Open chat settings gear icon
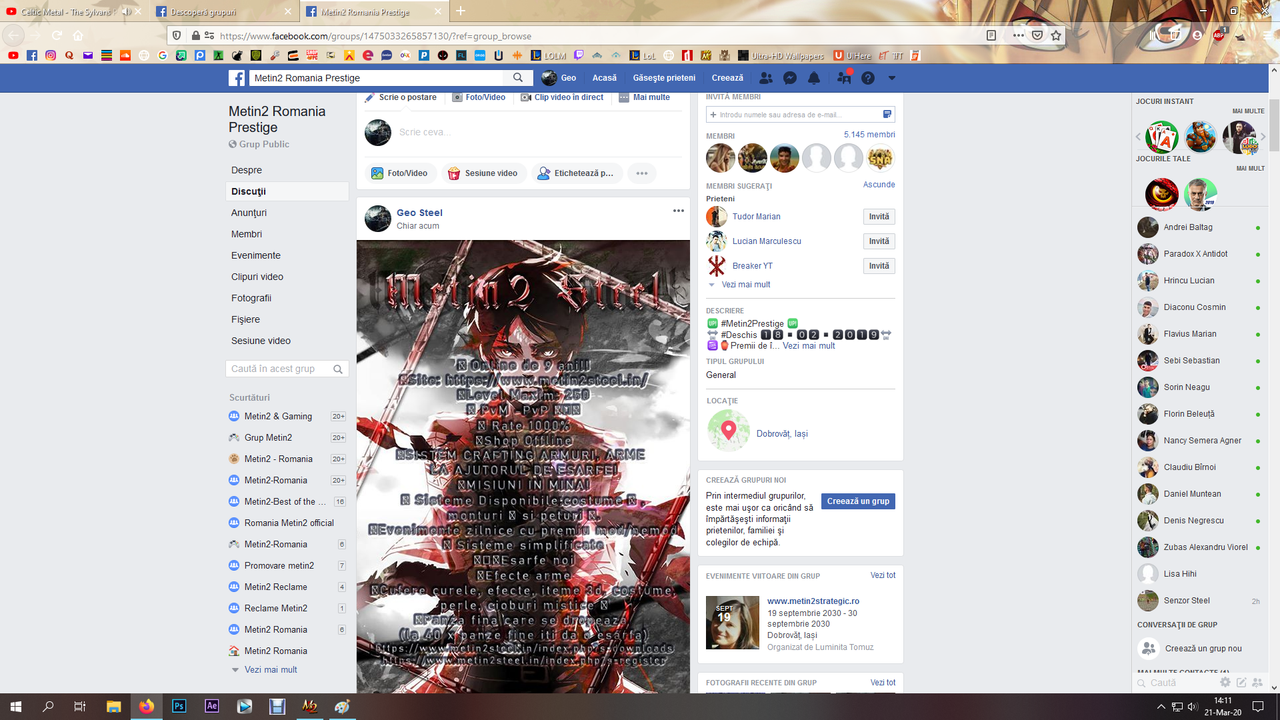This screenshot has width=1280, height=720. point(1225,682)
